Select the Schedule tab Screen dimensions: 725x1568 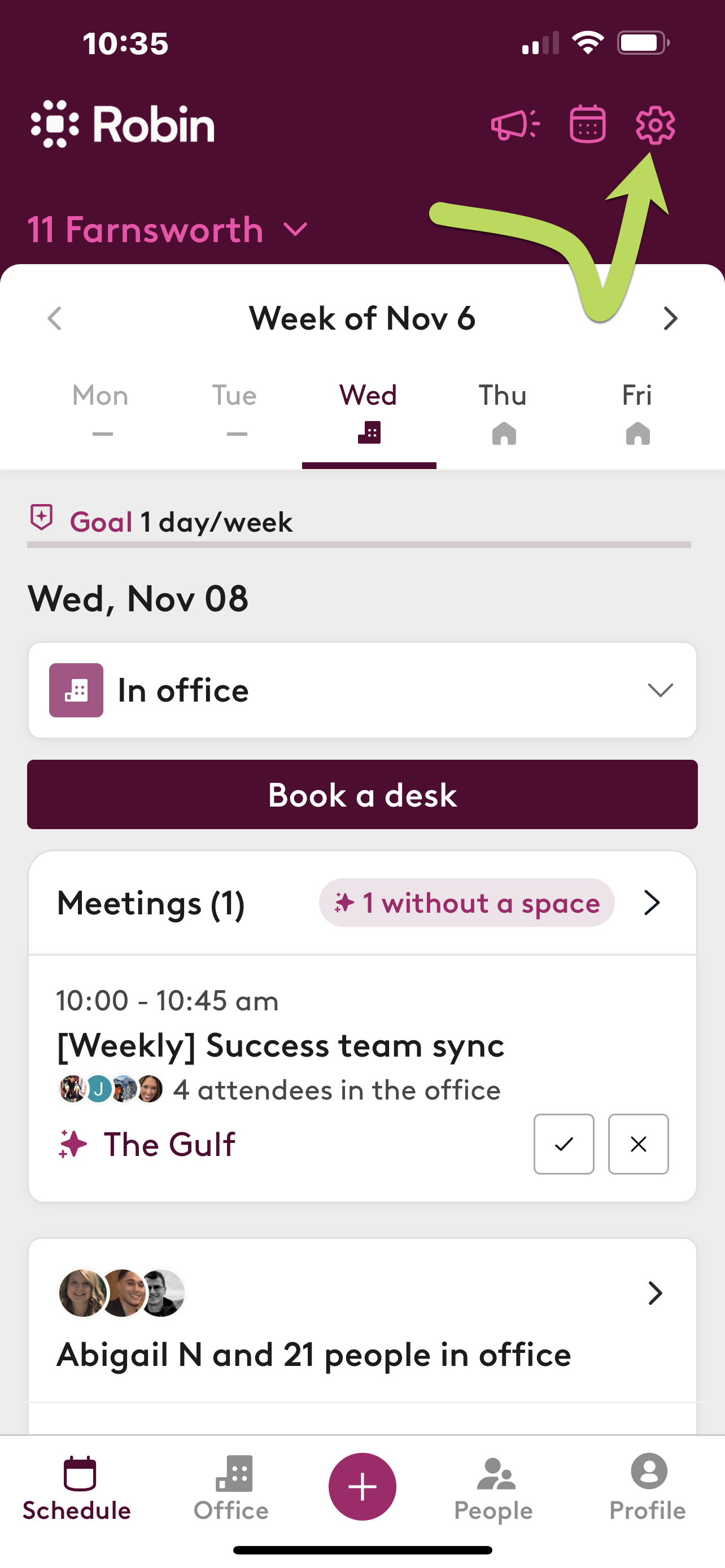(77, 1488)
